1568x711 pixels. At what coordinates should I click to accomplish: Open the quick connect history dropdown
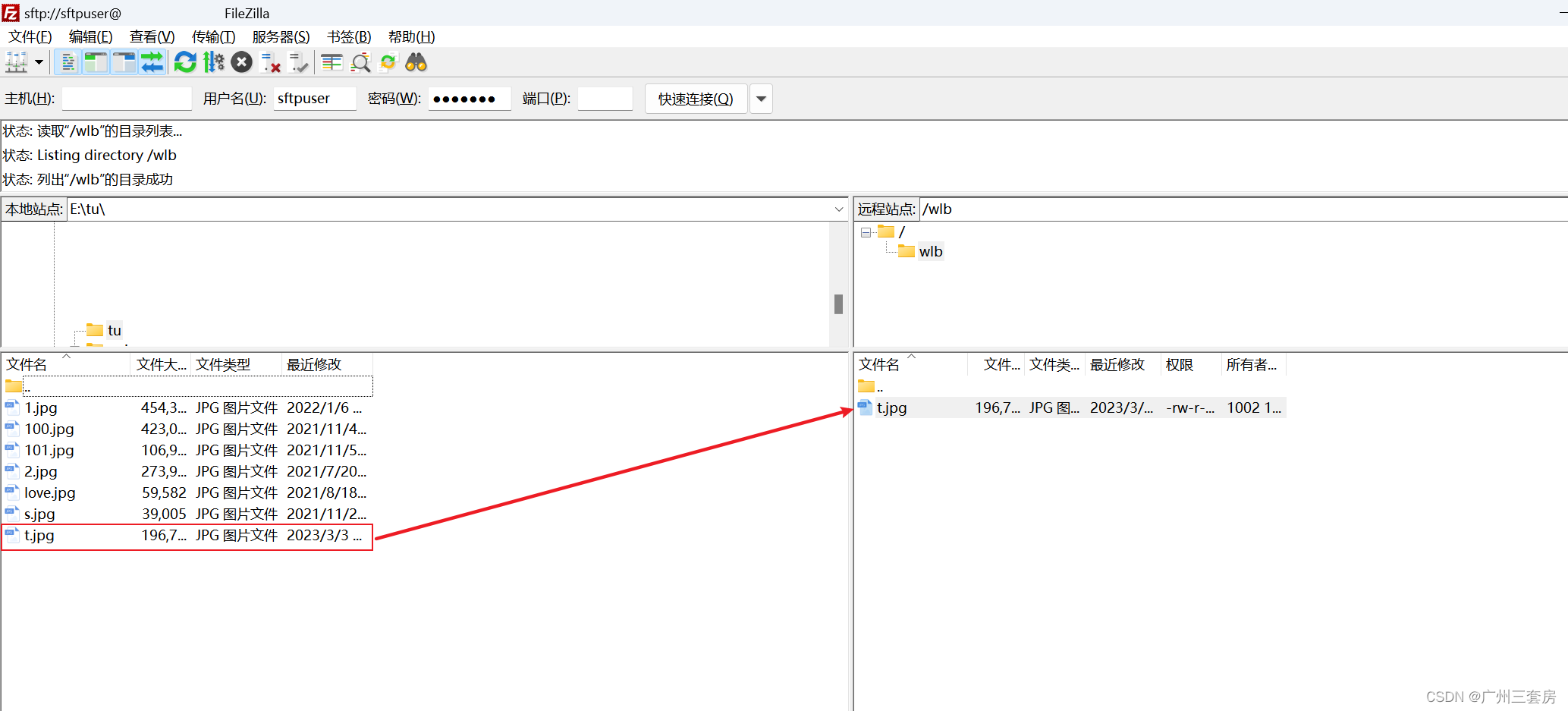761,99
